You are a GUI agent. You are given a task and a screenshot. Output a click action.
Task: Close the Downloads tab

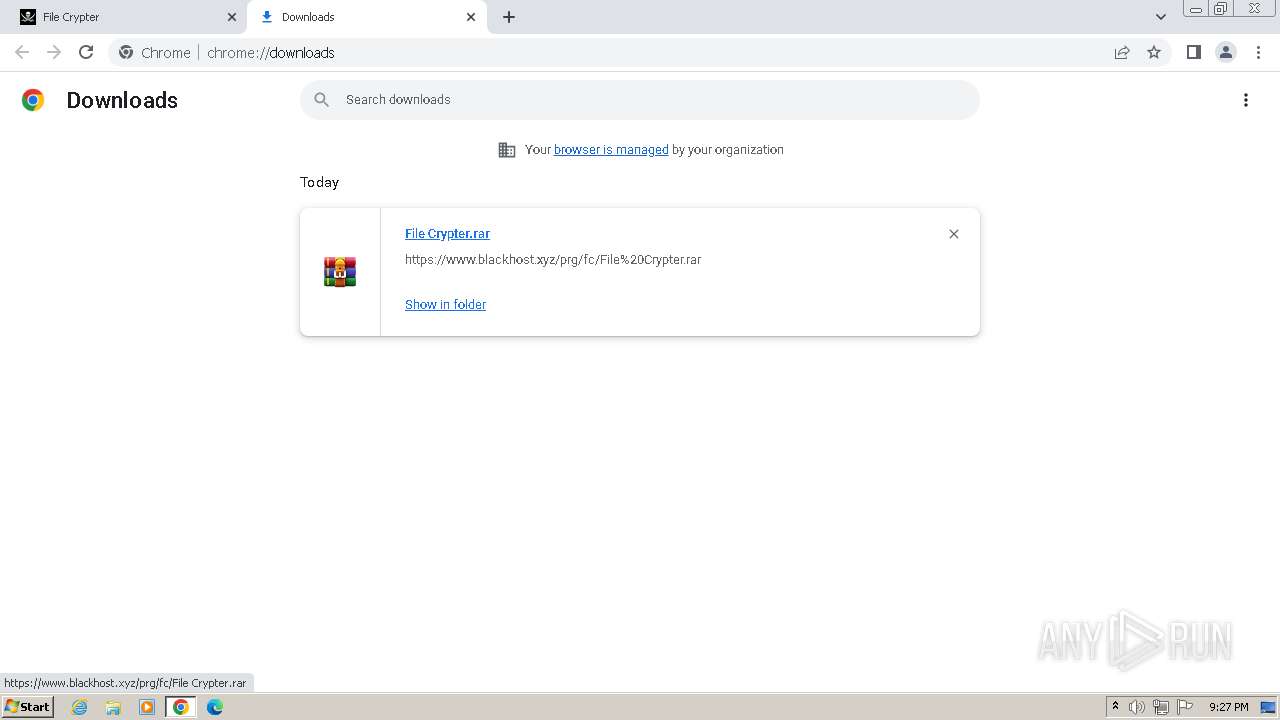coord(471,17)
